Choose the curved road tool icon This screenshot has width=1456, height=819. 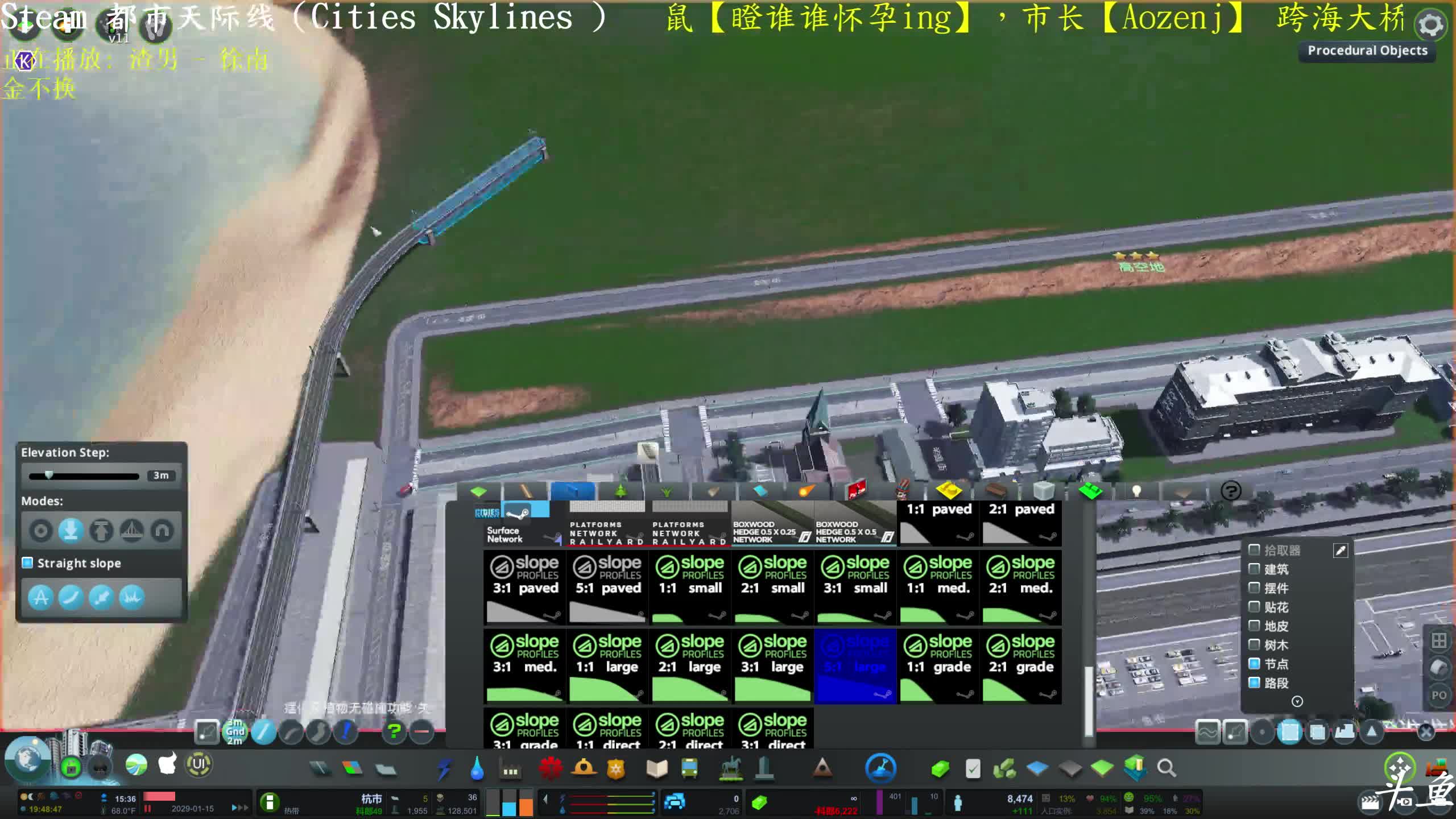(291, 732)
